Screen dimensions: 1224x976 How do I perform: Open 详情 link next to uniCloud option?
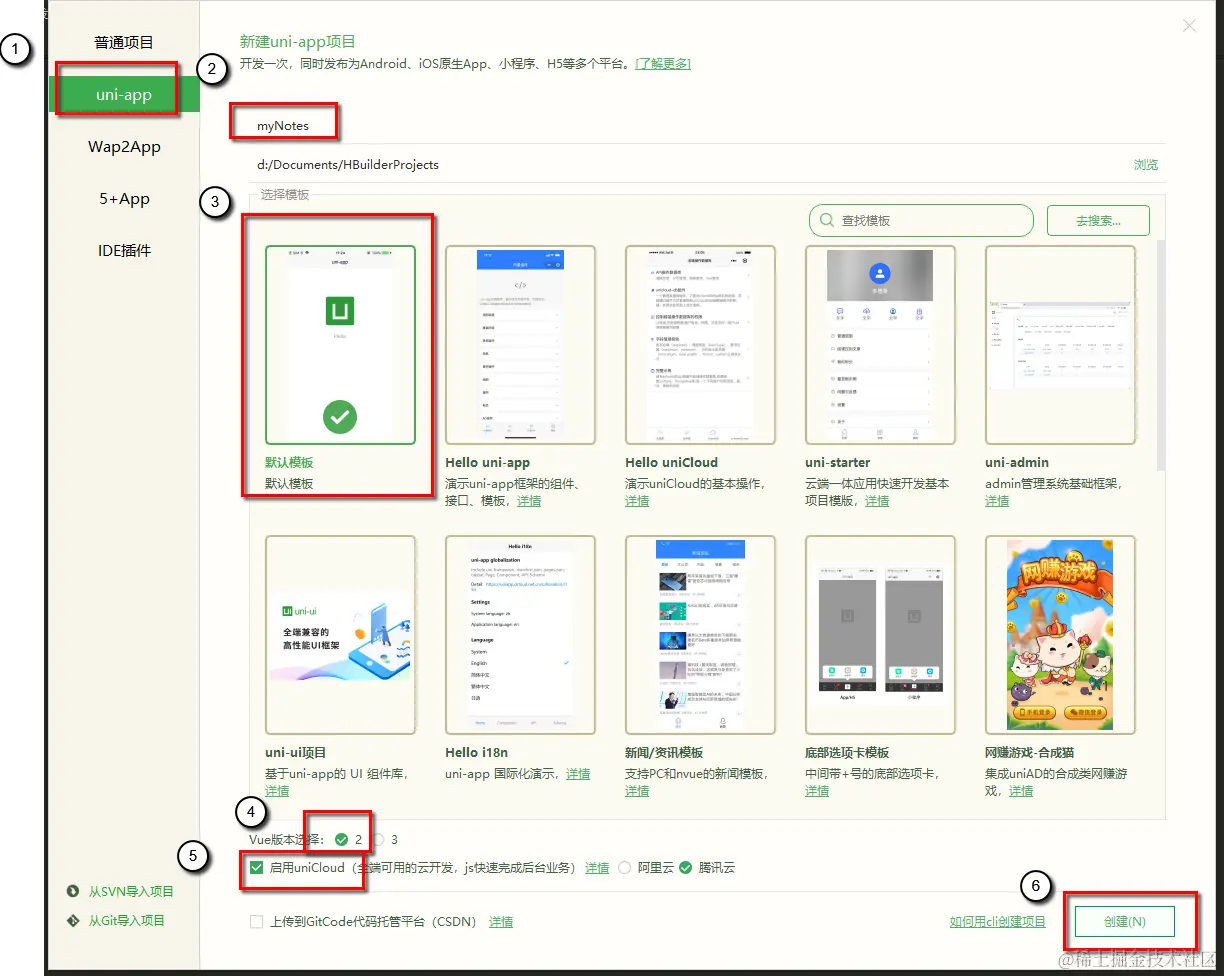coord(597,868)
